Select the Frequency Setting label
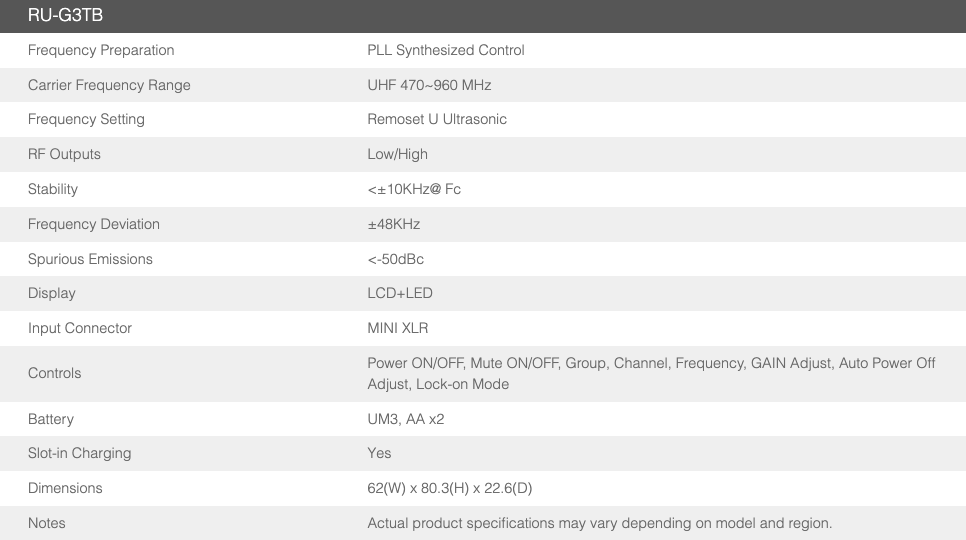Screen dimensions: 966x540 point(86,119)
